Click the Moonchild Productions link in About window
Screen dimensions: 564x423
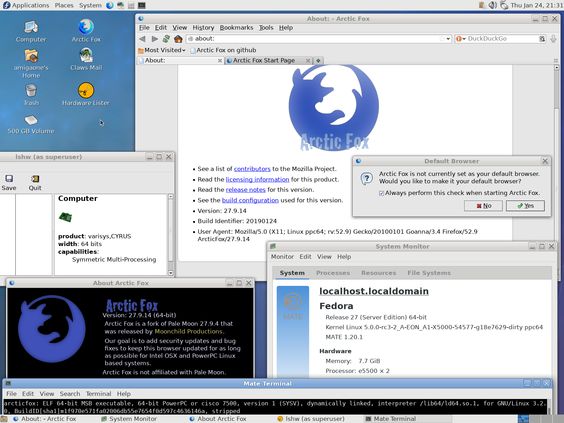188,332
